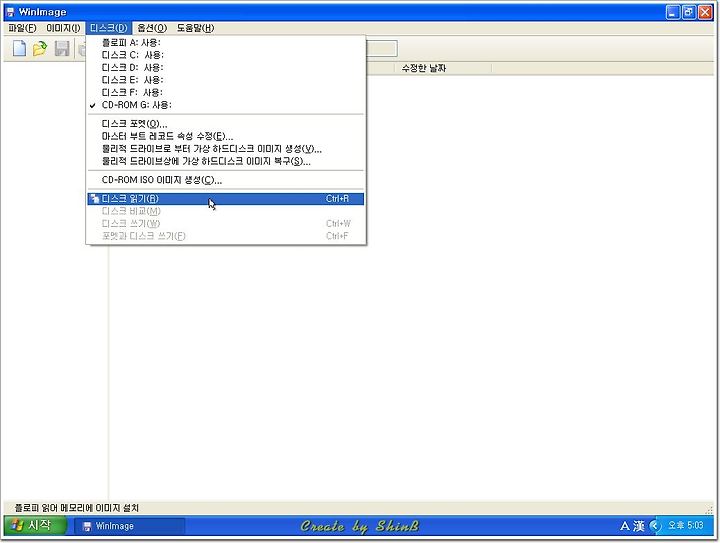Open the 도움말(H) menu
This screenshot has width=720, height=543.
[195, 28]
